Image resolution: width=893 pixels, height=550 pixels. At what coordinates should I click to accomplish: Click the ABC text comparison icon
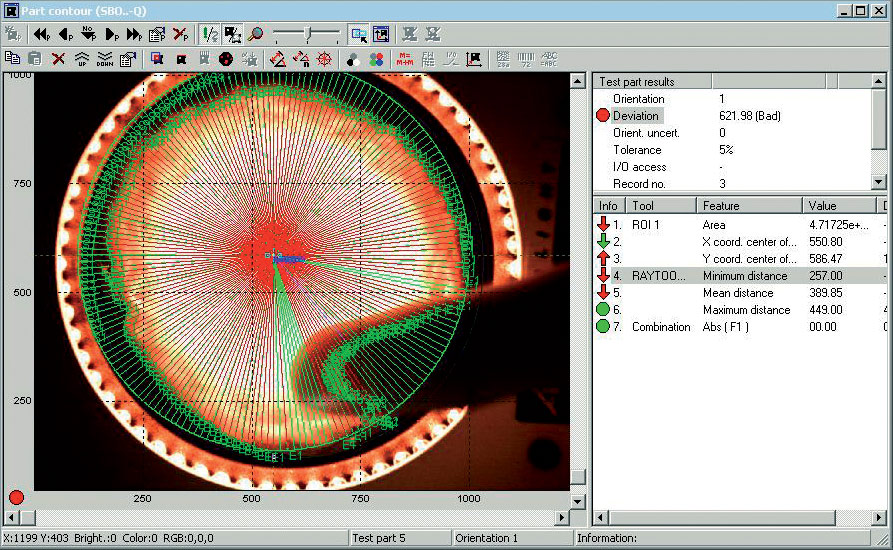(549, 59)
